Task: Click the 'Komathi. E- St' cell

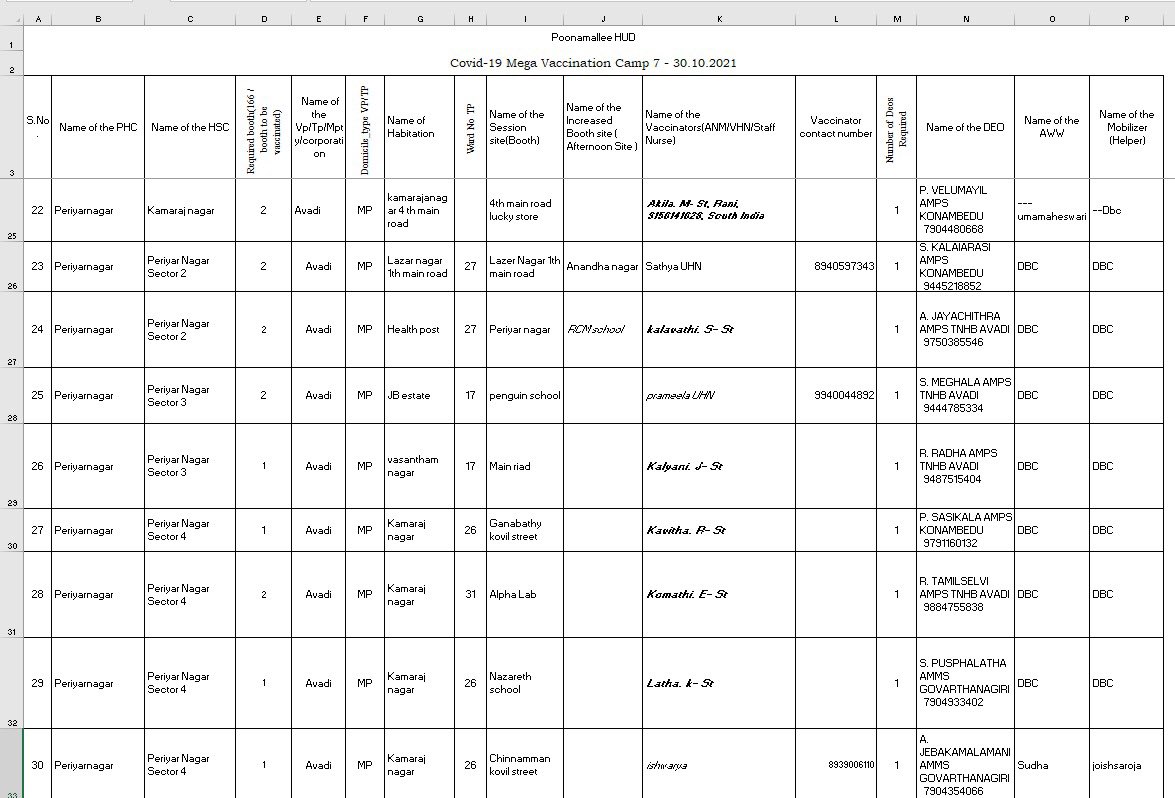Action: pos(719,595)
